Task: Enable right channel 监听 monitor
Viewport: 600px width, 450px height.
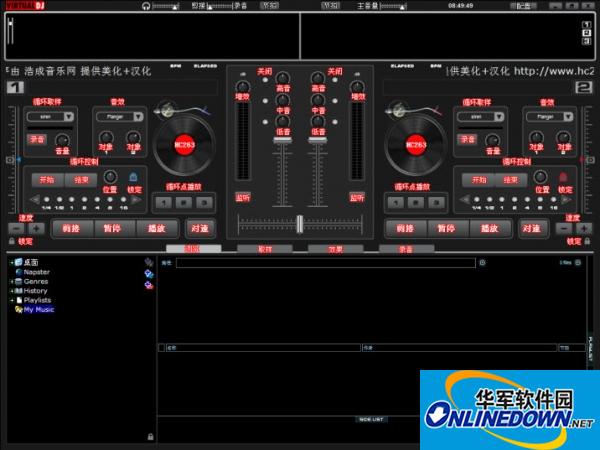Action: [x=357, y=197]
